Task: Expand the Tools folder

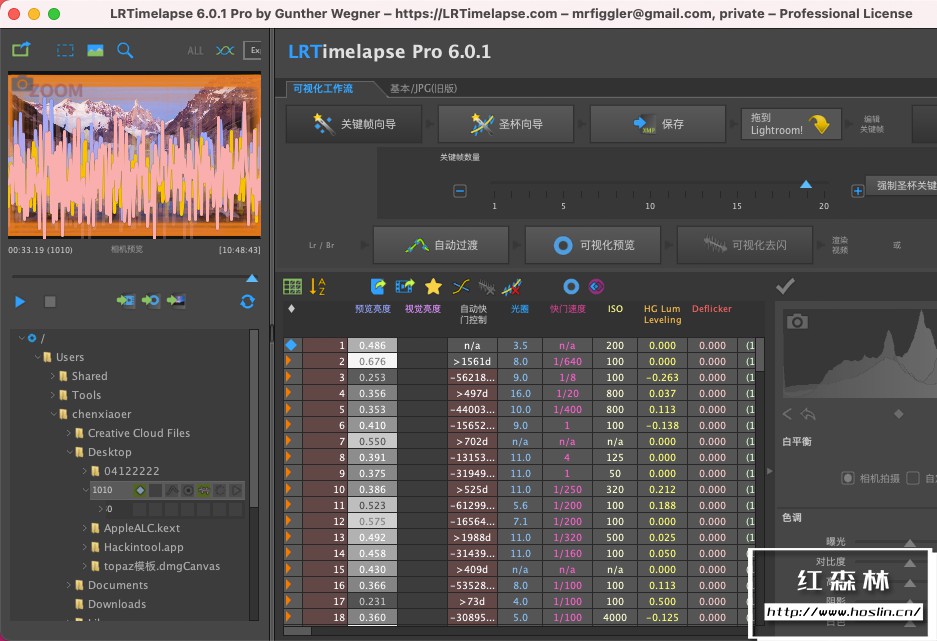Action: pos(53,395)
